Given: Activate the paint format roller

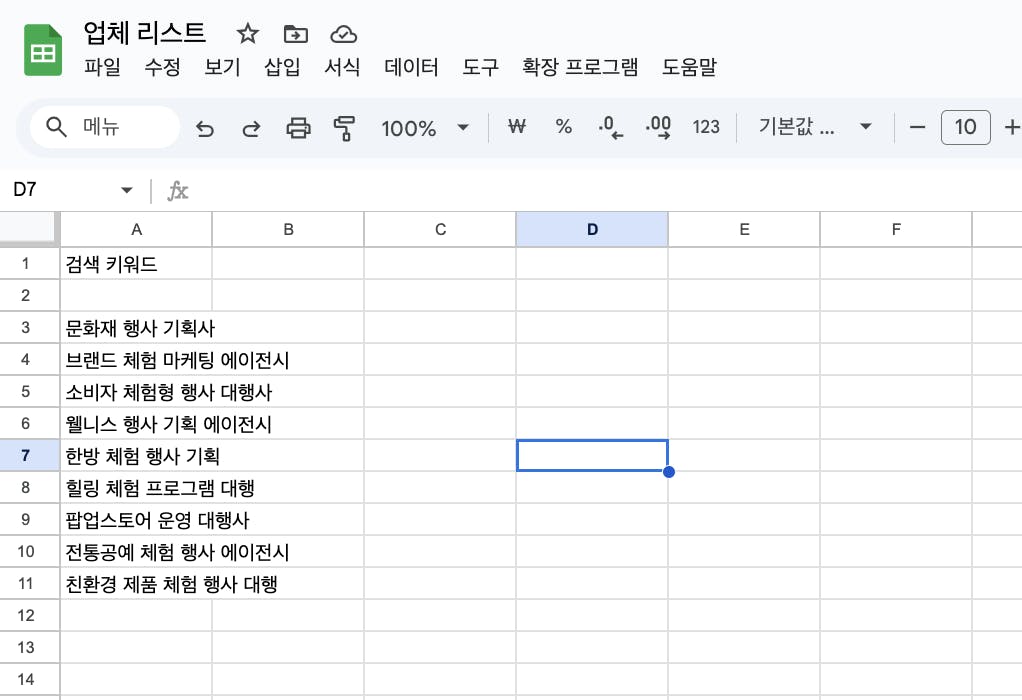Looking at the screenshot, I should click(x=344, y=128).
